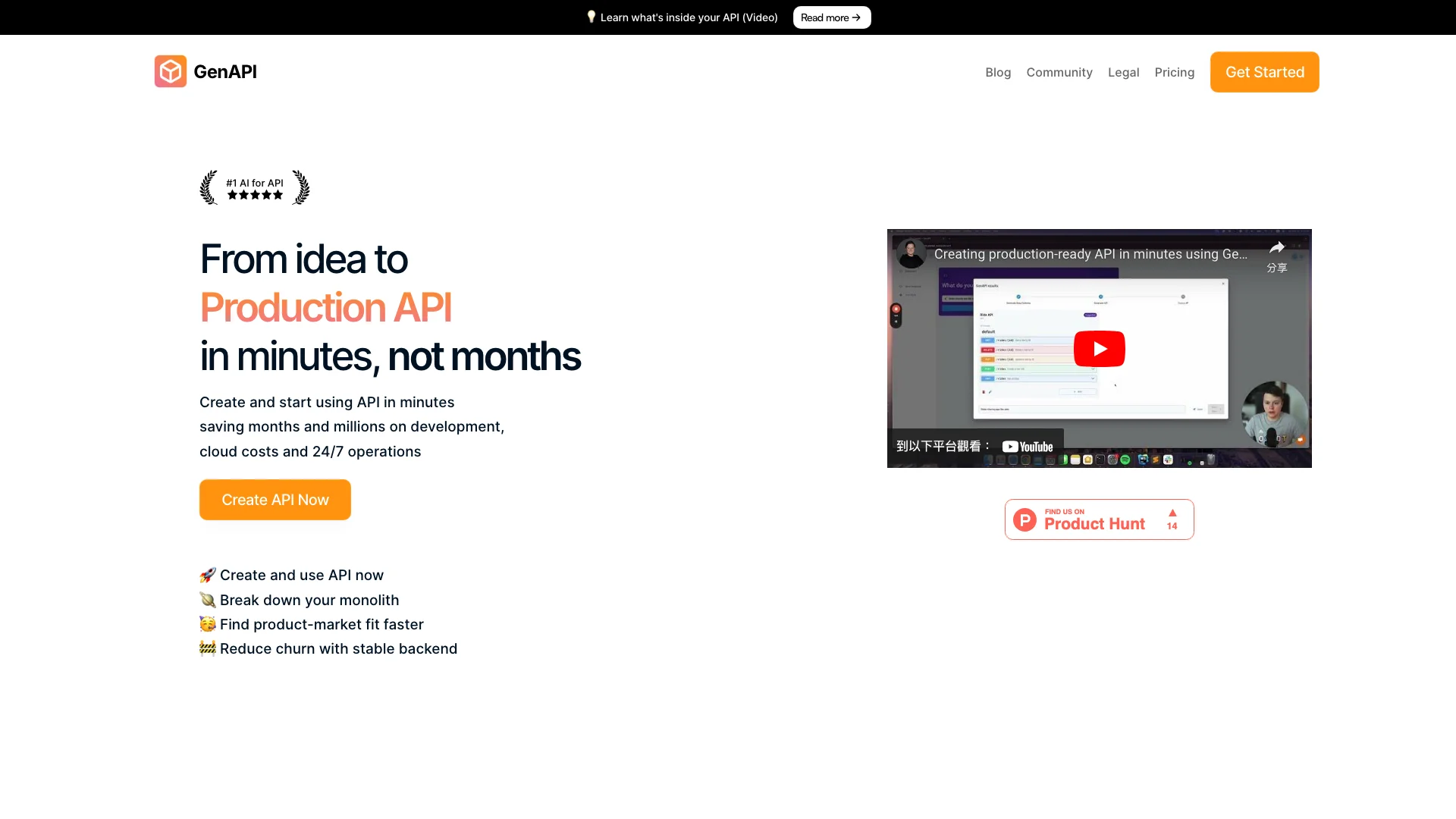Screen dimensions: 1456x819
Task: Click the Community navigation link
Action: click(1059, 71)
